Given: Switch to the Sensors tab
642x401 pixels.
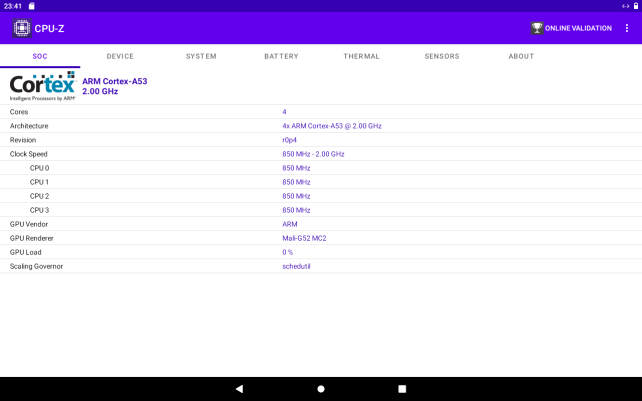Looking at the screenshot, I should click(442, 56).
